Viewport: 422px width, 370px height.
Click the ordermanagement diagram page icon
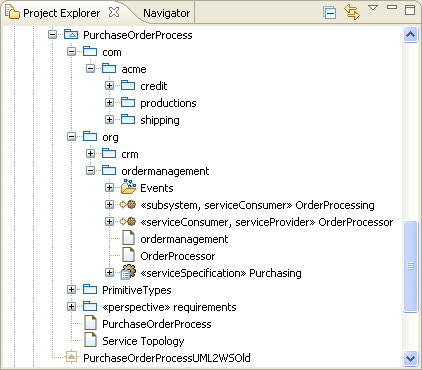point(128,238)
